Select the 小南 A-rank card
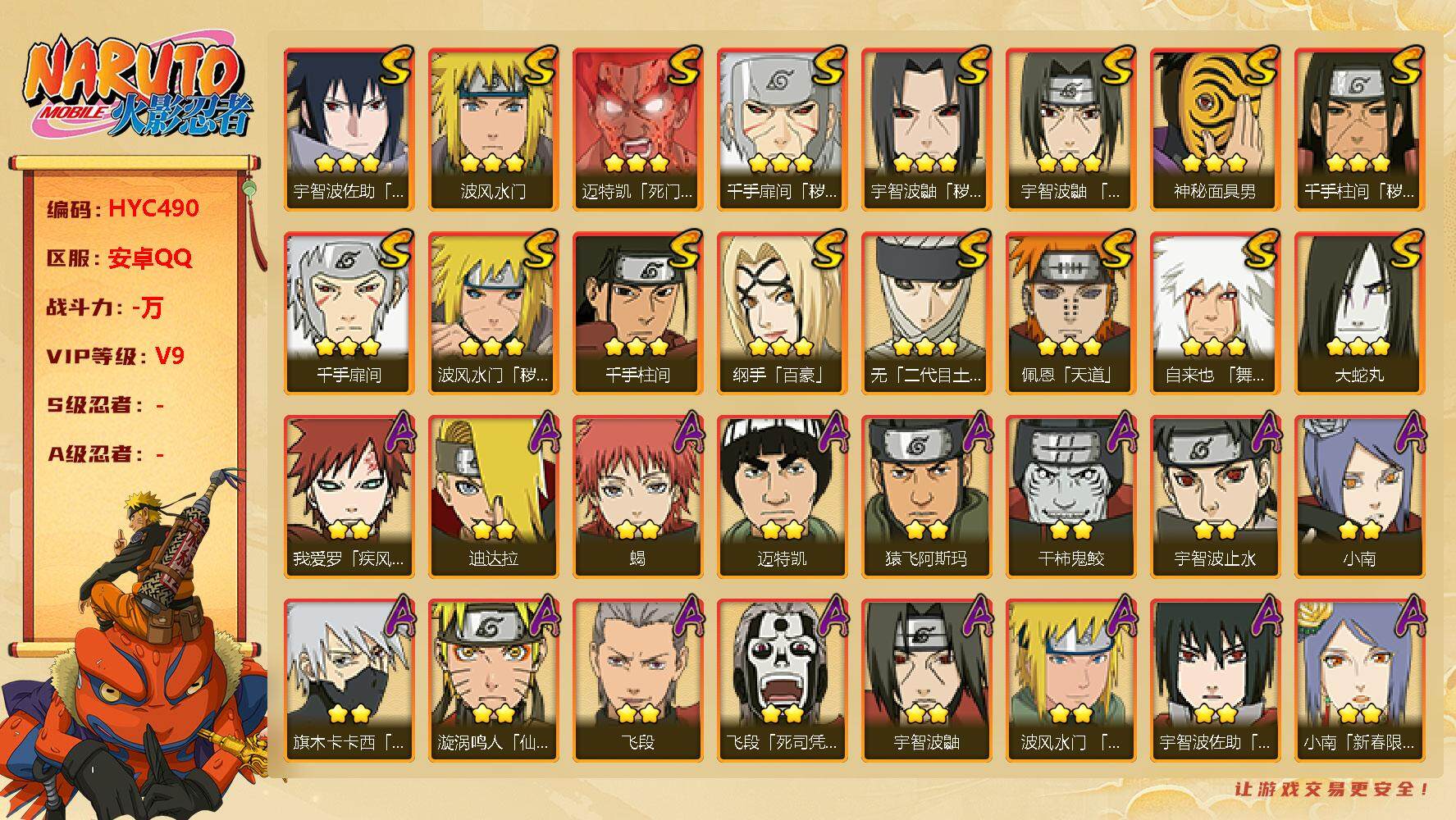Viewport: 1456px width, 820px height. pos(1359,497)
